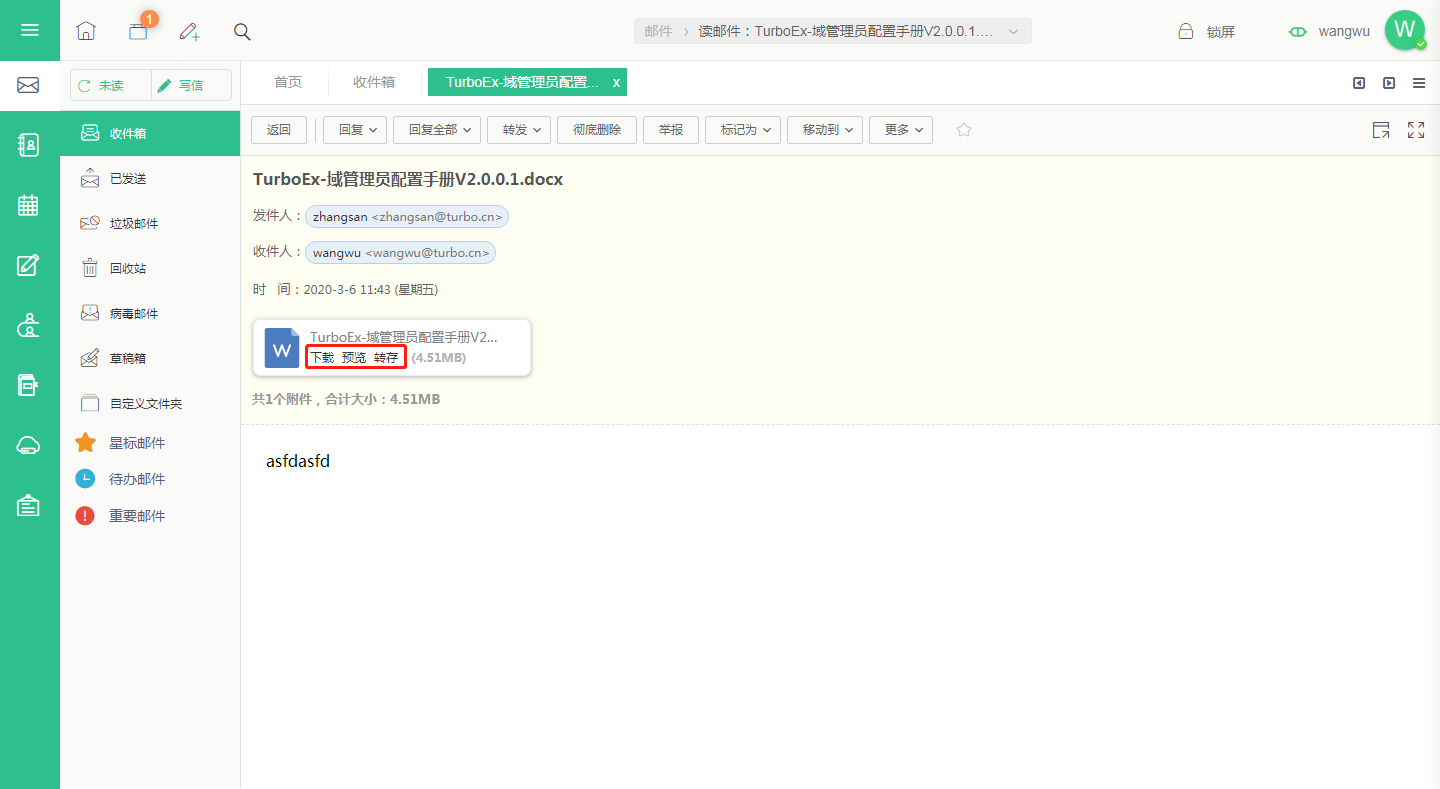
Task: Click the 写信 compose button
Action: (191, 86)
